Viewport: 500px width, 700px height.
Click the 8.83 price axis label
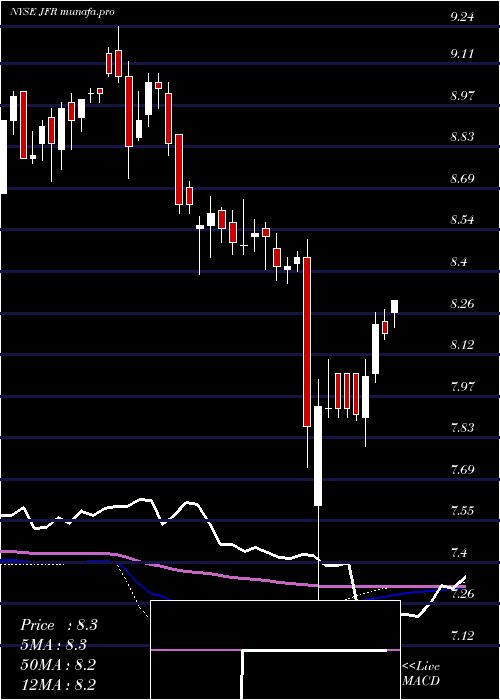tap(462, 136)
